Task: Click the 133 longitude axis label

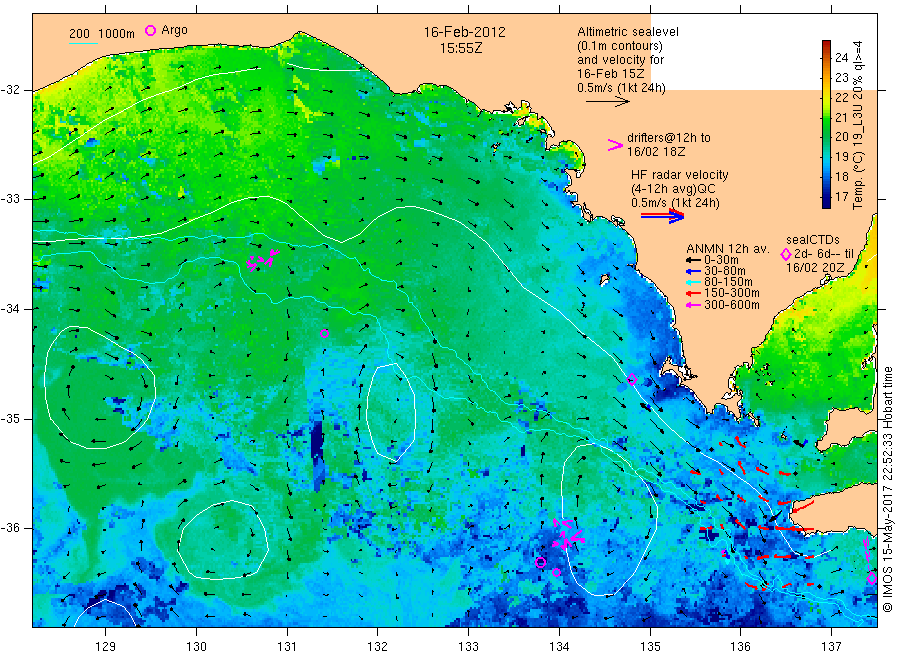Action: click(x=468, y=647)
